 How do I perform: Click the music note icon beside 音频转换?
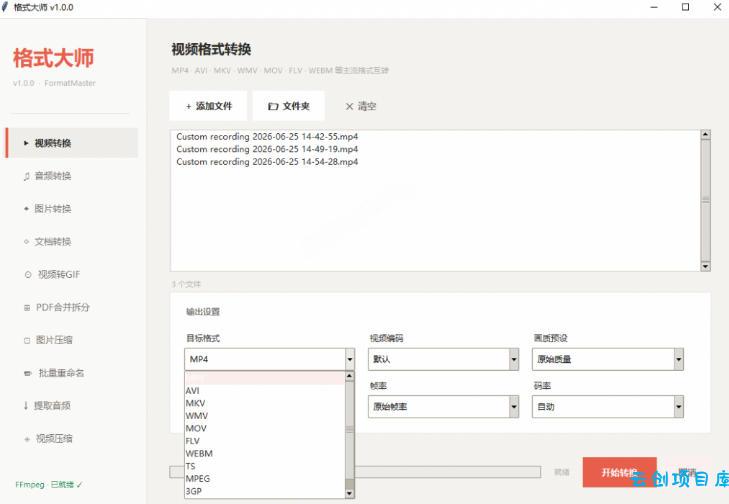point(27,176)
